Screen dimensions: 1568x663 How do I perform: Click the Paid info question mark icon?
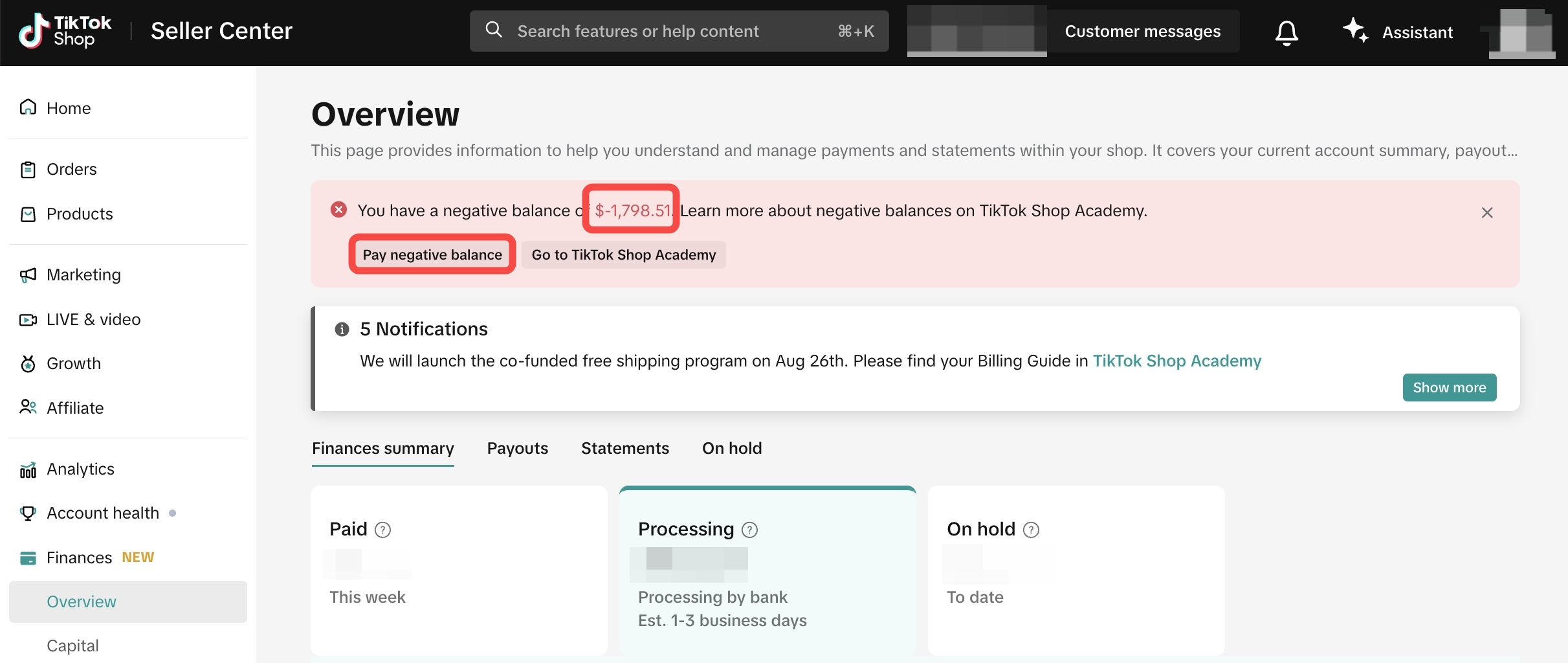383,530
